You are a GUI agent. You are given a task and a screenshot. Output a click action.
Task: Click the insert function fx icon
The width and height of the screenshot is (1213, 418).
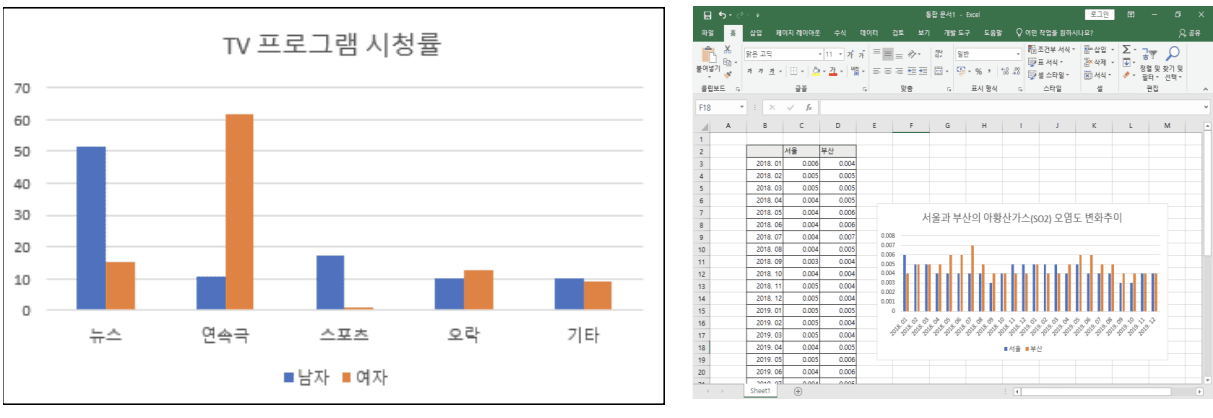pos(809,107)
